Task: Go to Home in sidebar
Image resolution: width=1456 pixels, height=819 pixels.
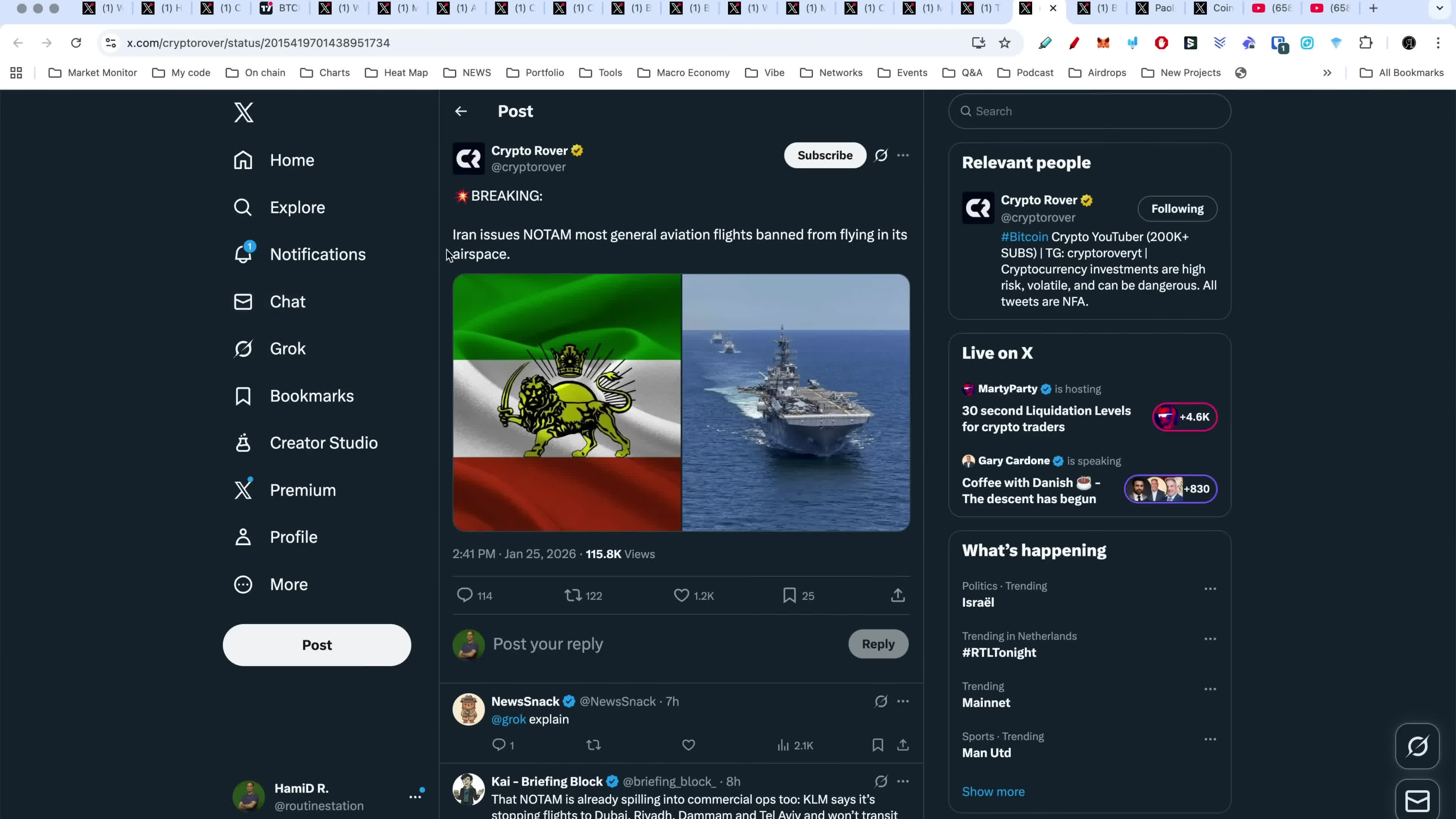Action: point(274,160)
